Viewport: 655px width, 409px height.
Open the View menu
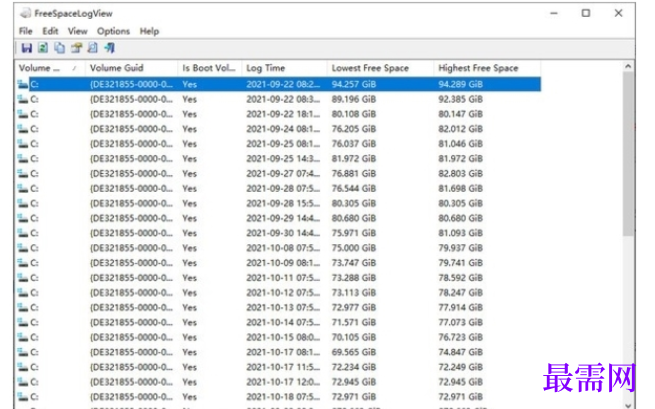78,31
